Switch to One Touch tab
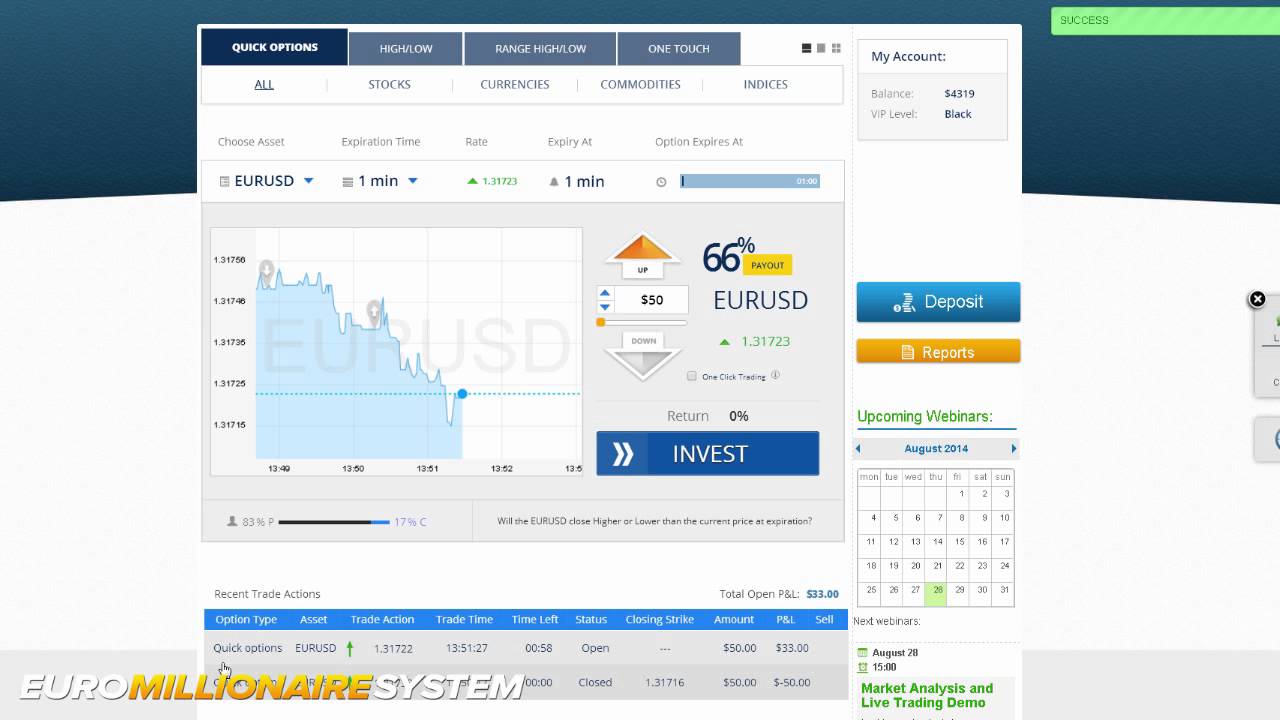 click(679, 49)
